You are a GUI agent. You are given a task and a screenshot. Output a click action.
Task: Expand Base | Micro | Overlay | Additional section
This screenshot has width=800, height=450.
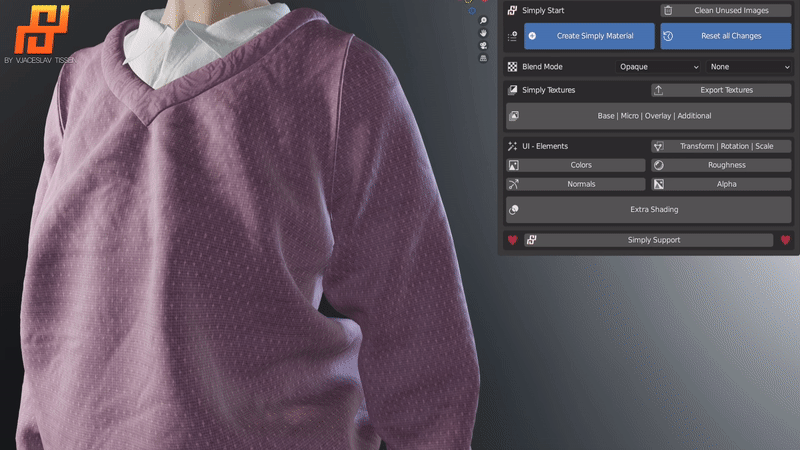tap(648, 116)
